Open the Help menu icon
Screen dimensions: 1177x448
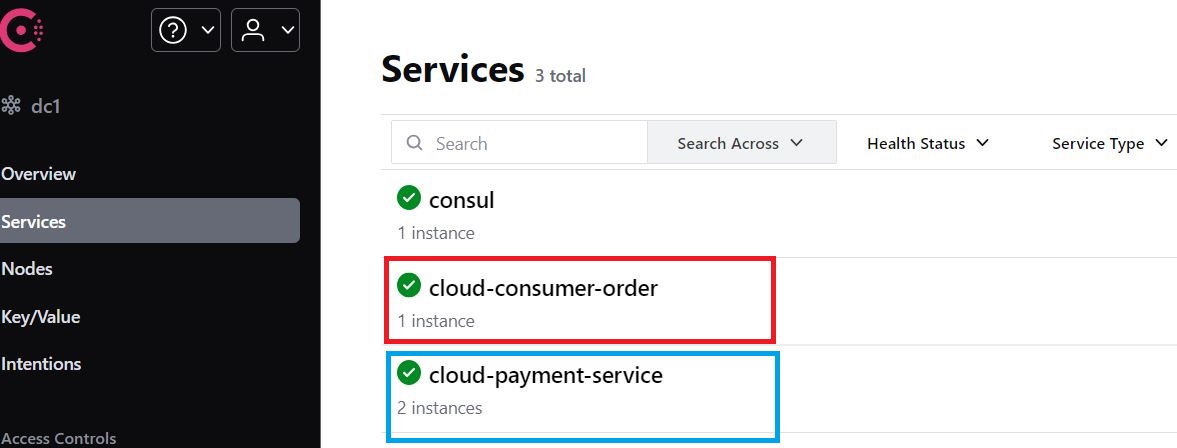(x=174, y=31)
